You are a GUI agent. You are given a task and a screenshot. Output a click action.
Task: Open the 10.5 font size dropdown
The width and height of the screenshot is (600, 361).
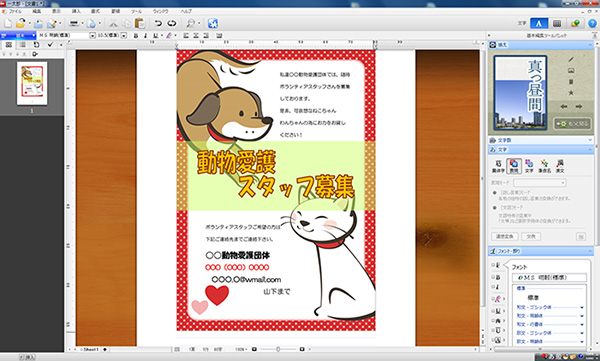(x=124, y=36)
